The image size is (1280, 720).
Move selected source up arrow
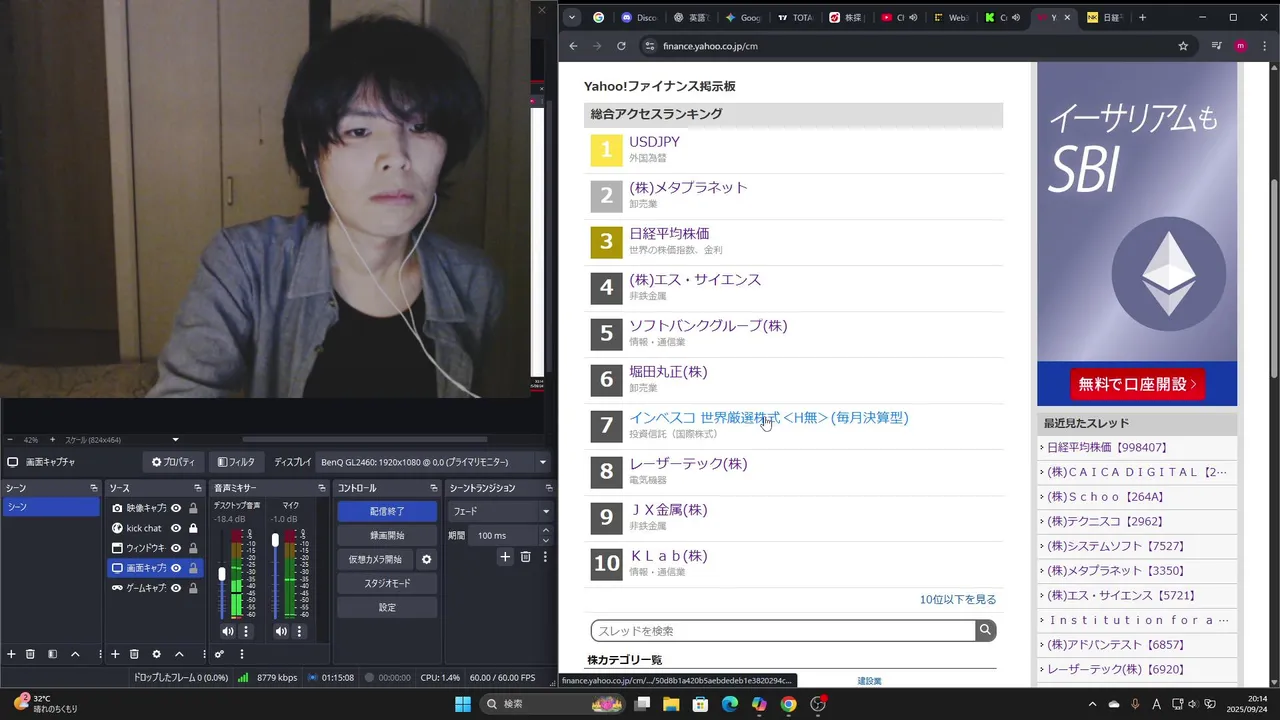pyautogui.click(x=179, y=654)
